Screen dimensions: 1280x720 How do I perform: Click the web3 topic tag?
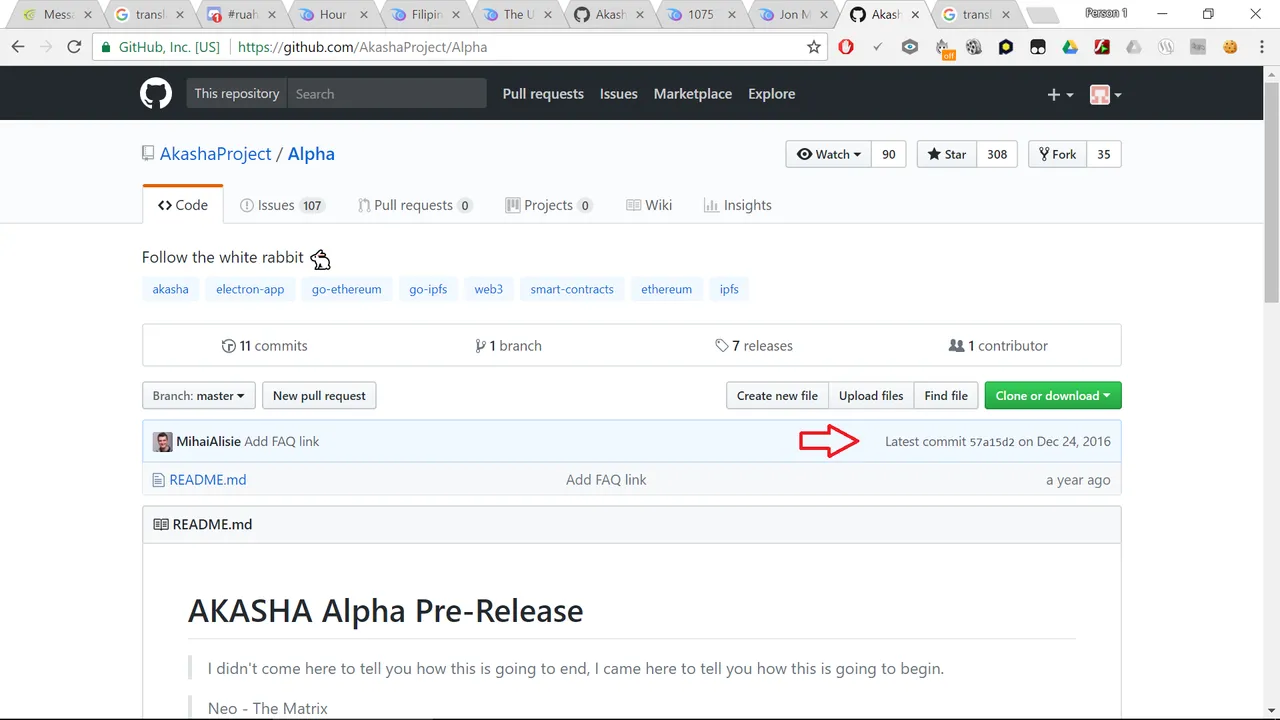pos(488,289)
